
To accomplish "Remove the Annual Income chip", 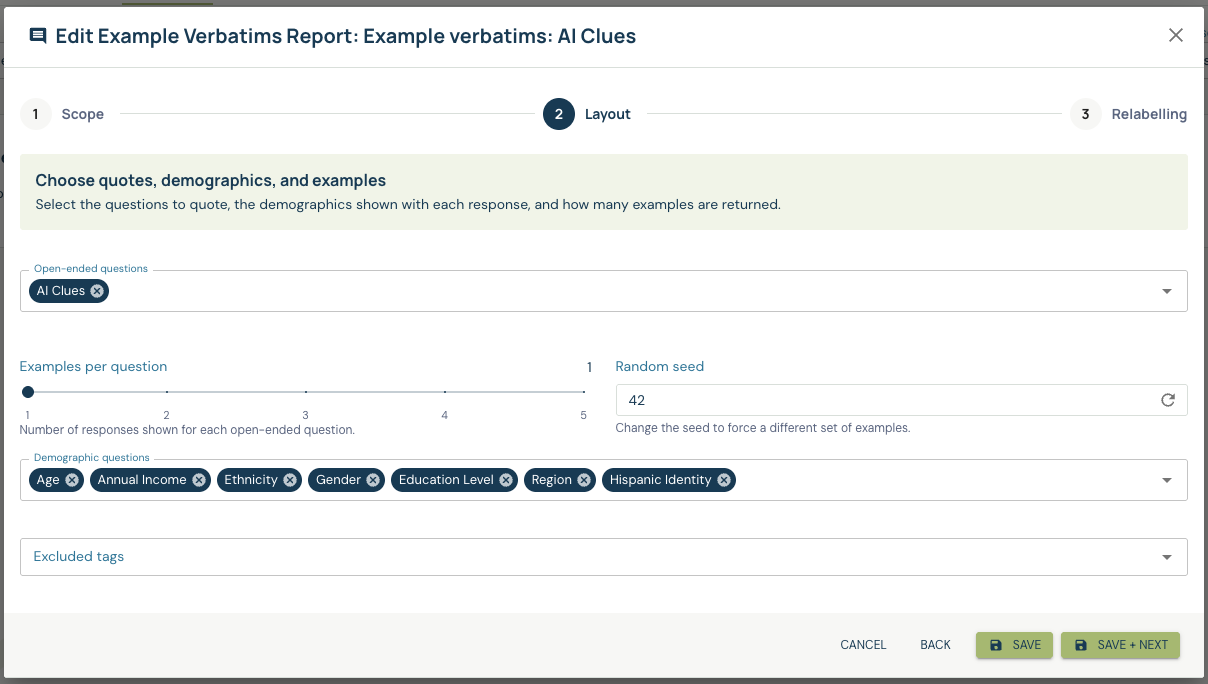I will coord(199,480).
